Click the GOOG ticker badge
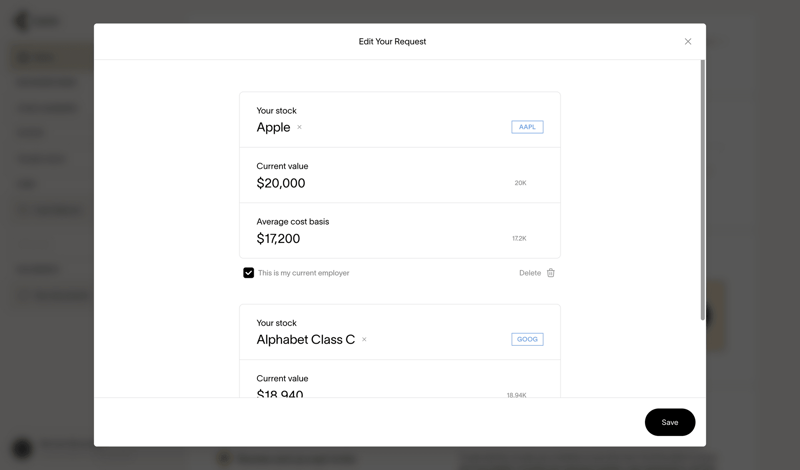Screen dimensions: 800x470 click(x=527, y=339)
